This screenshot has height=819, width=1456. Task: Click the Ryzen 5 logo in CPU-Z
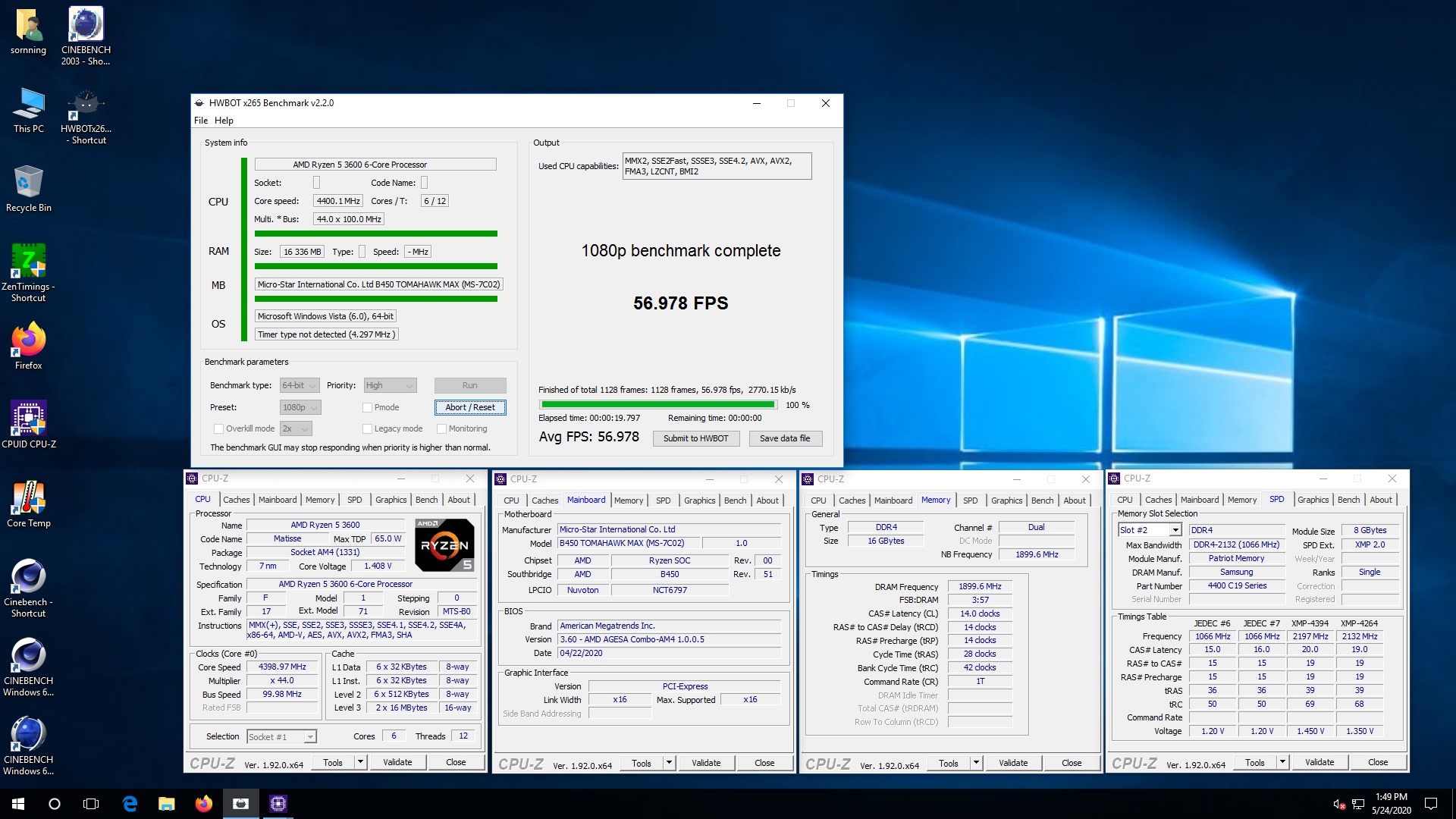click(x=444, y=544)
